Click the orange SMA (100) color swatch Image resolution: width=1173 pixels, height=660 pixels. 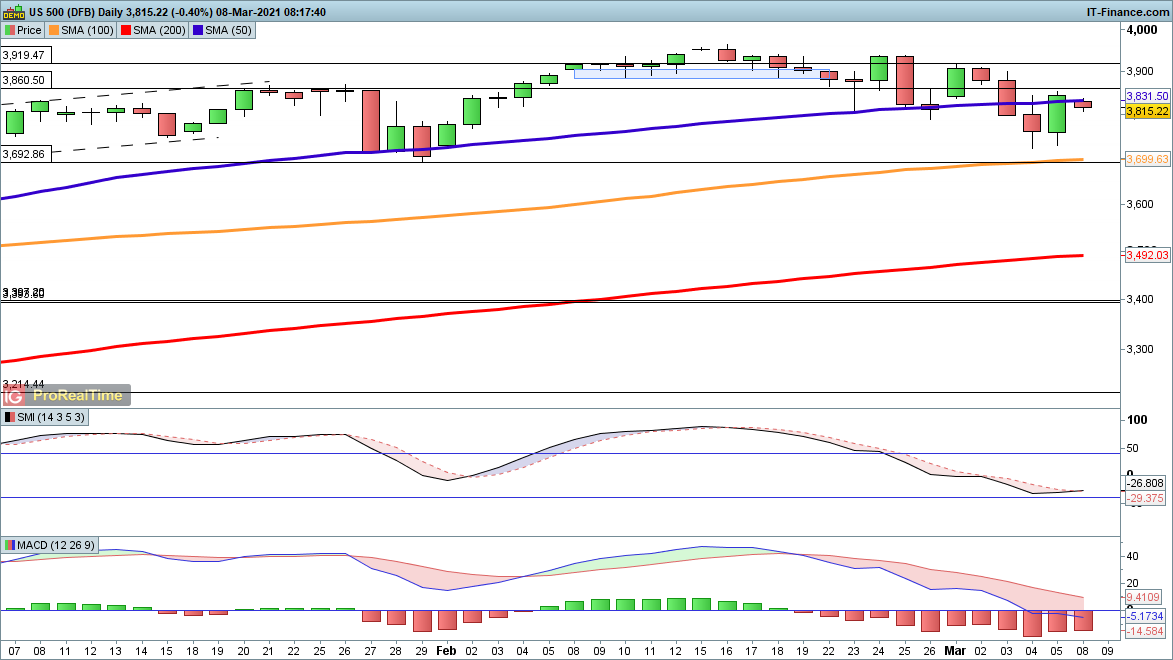coord(53,31)
